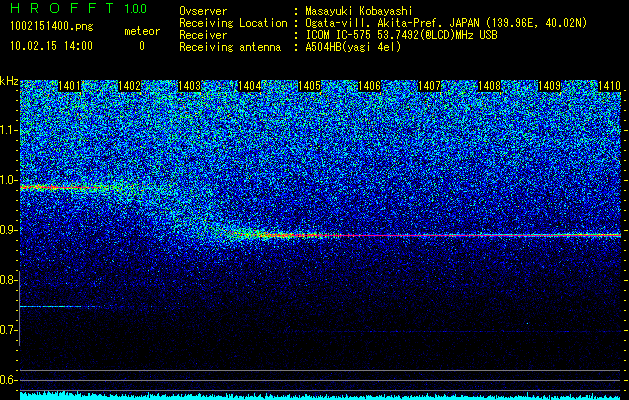This screenshot has height=400, width=629.
Task: Click the 1408 time marker label
Action: coord(489,86)
